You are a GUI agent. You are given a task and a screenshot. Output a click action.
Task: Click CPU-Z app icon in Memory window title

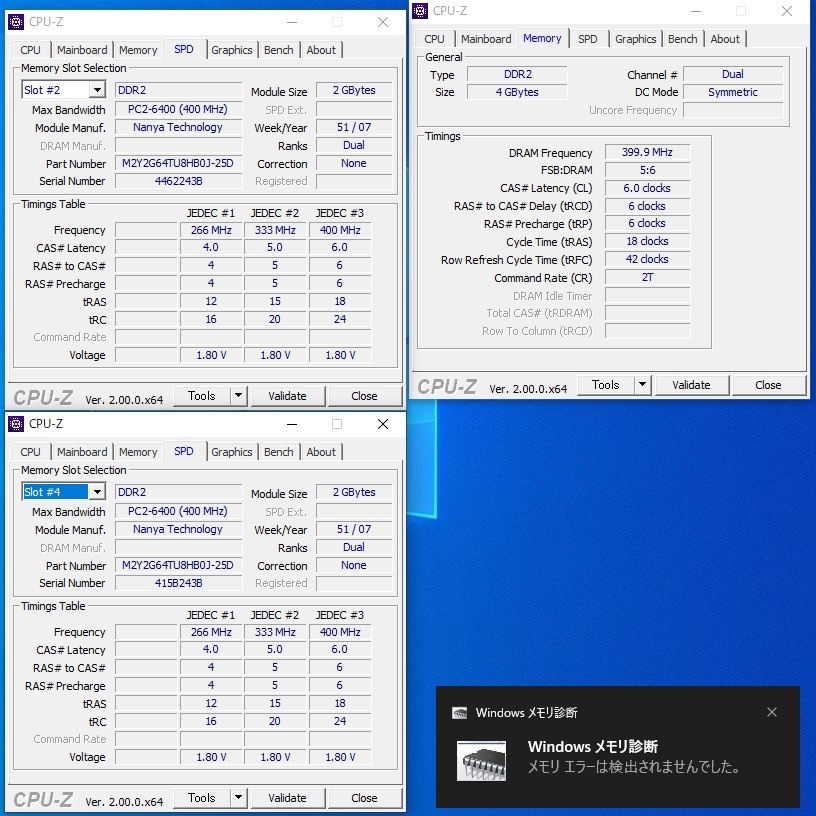coord(420,11)
